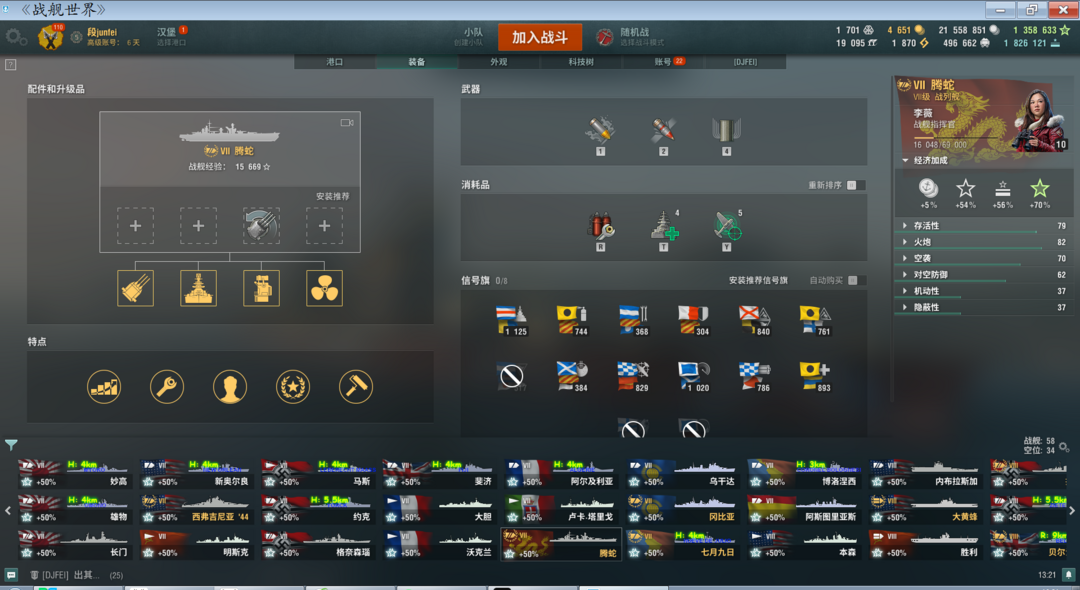This screenshot has width=1080, height=590.
Task: Switch to the 港口 tab
Action: click(335, 62)
